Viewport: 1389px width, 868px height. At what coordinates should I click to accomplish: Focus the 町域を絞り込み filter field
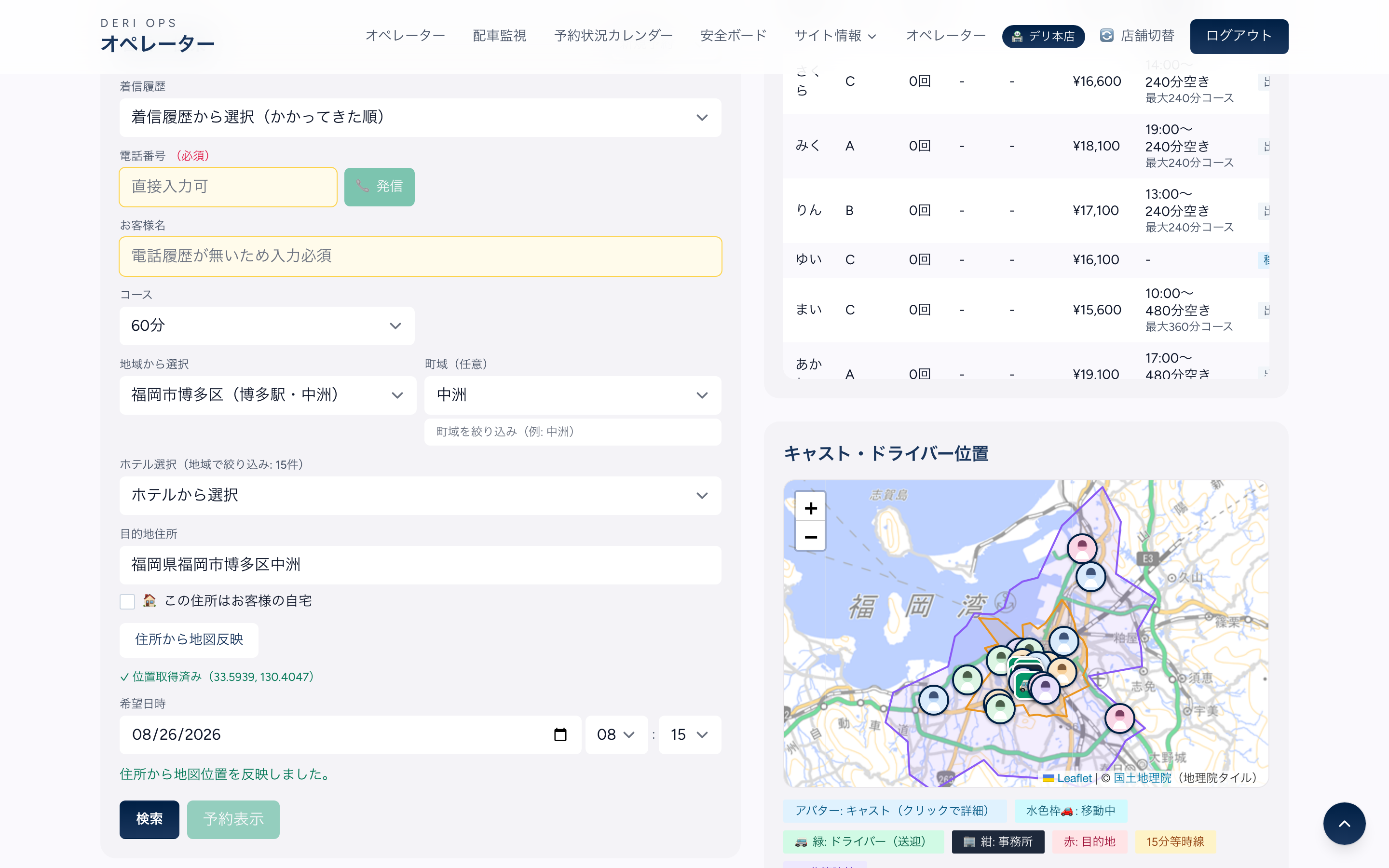coord(572,432)
